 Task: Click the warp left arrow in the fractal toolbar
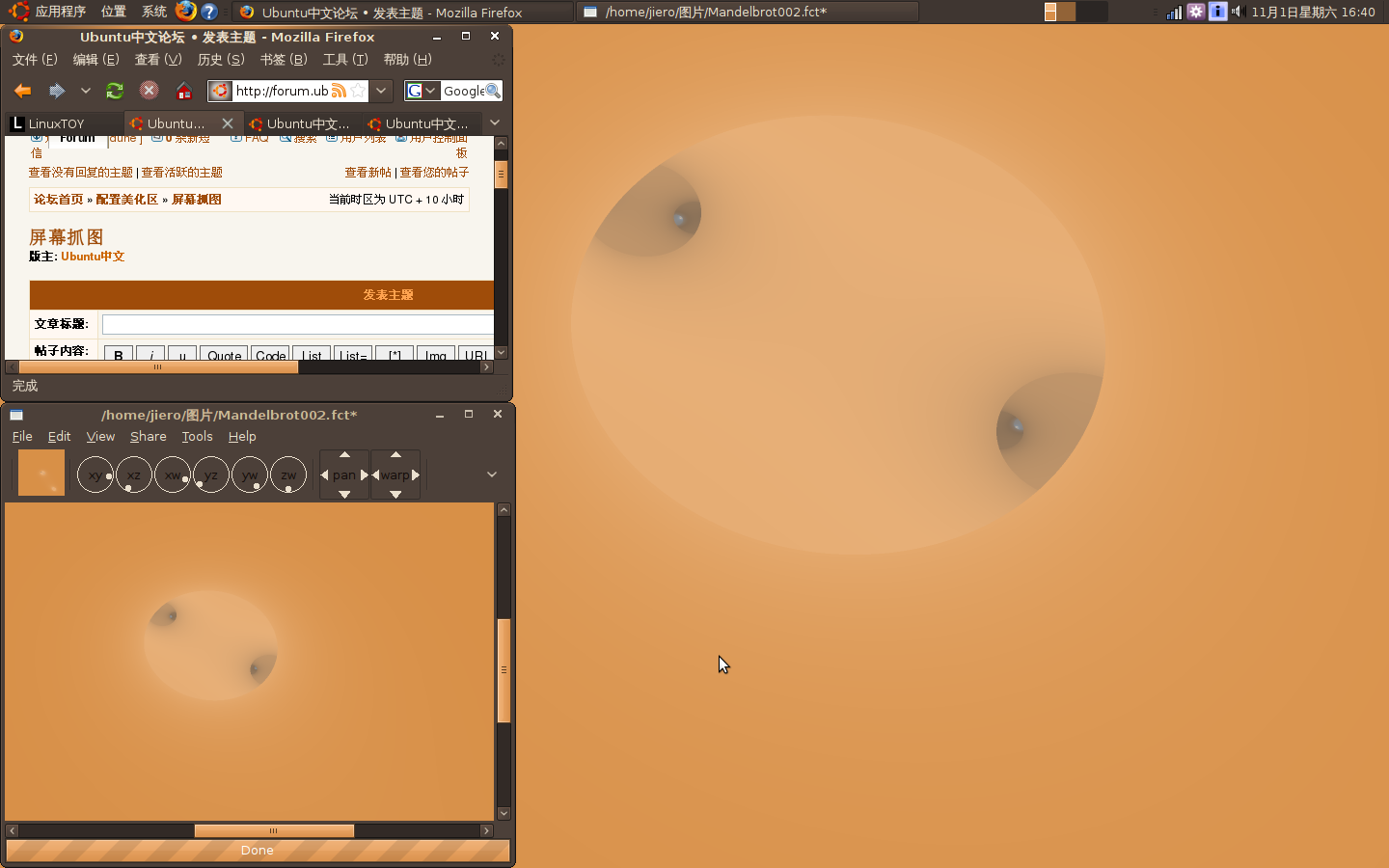pos(375,475)
